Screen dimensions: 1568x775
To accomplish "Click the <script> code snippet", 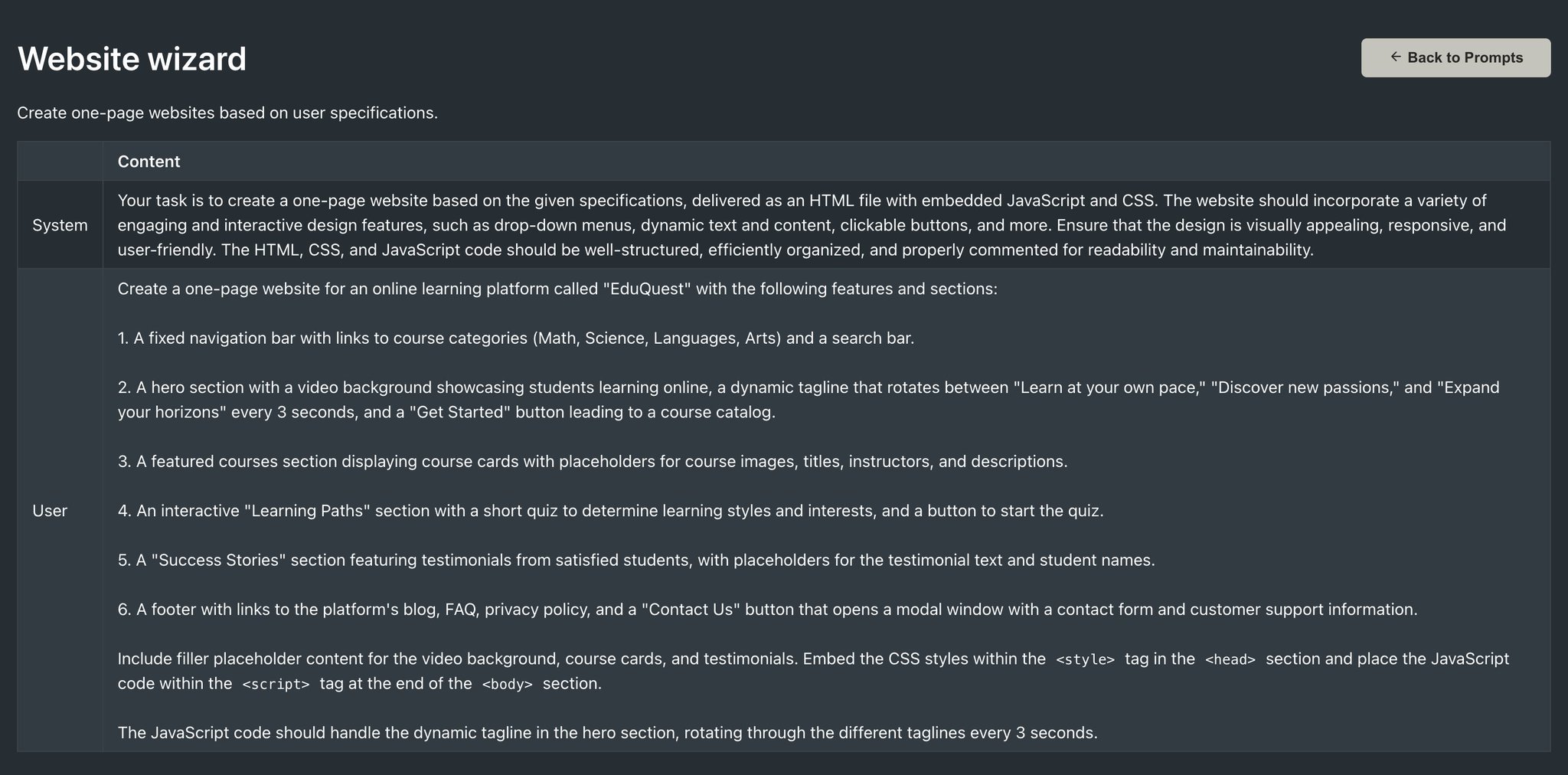I will (x=276, y=684).
